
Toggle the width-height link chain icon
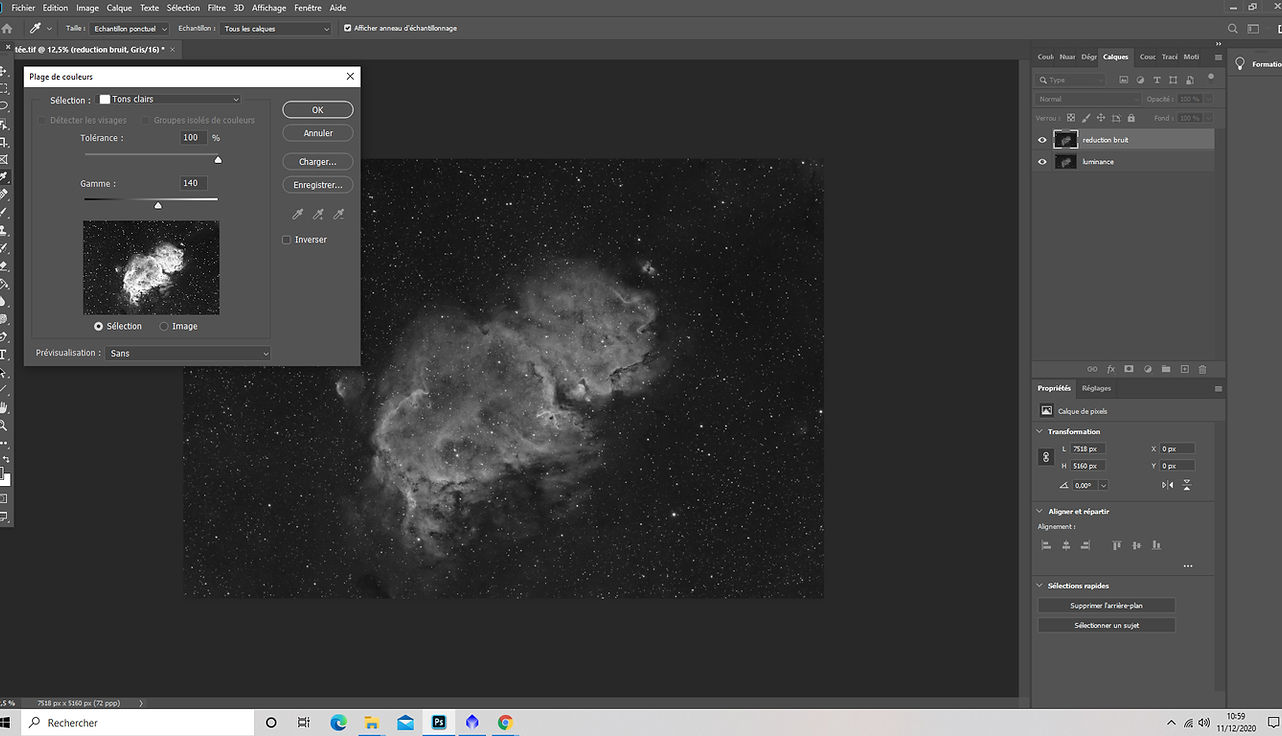click(x=1047, y=457)
